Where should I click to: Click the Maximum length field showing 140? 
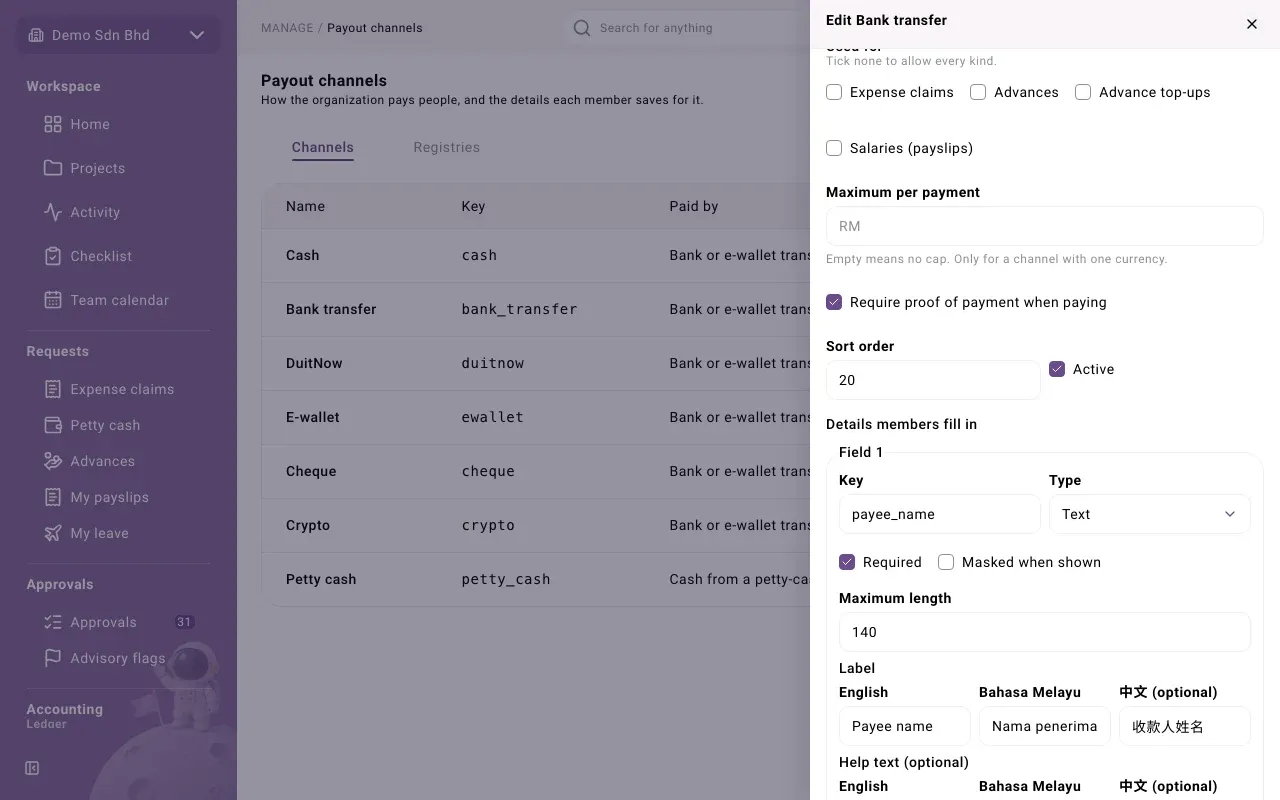1045,632
